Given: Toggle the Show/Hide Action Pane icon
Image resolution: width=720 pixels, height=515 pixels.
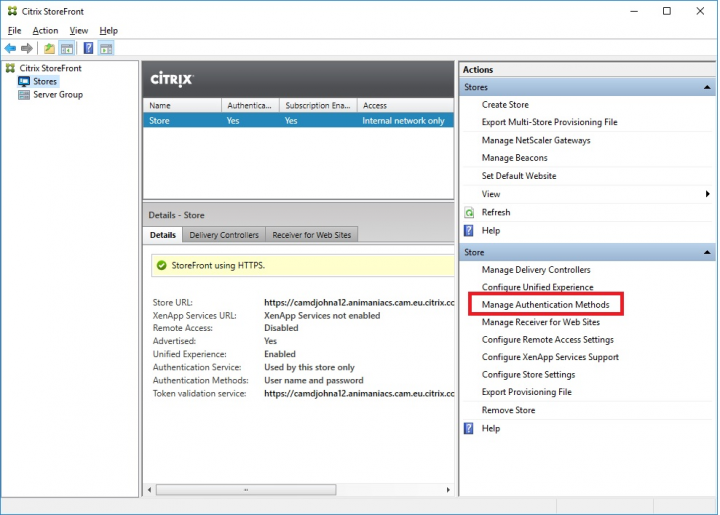Looking at the screenshot, I should point(106,48).
